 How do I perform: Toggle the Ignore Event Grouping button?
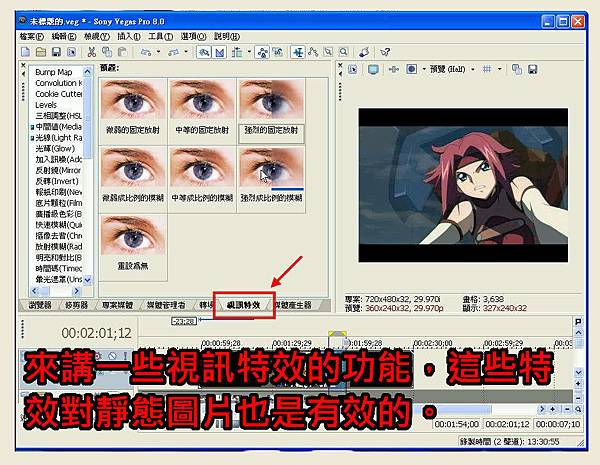(x=278, y=52)
